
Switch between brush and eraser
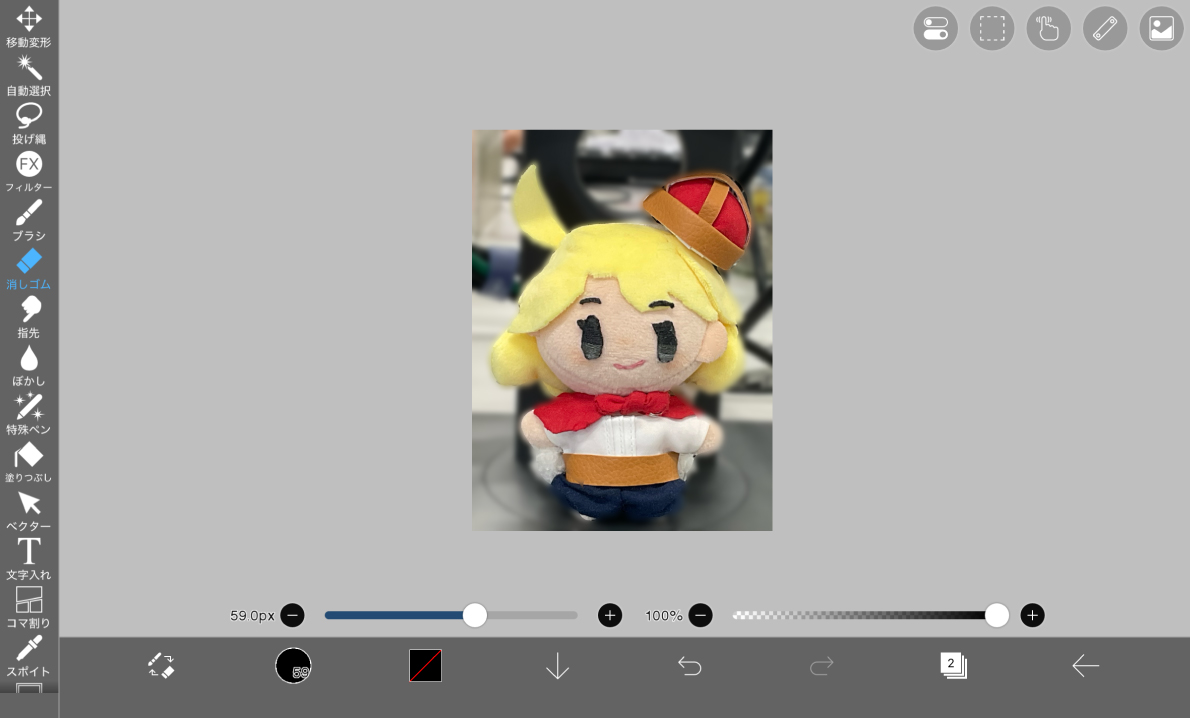click(x=161, y=666)
